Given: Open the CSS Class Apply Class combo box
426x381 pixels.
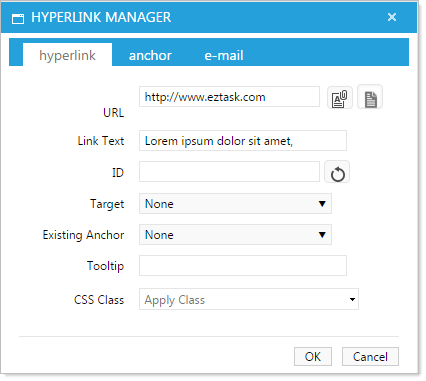Looking at the screenshot, I should (x=249, y=299).
